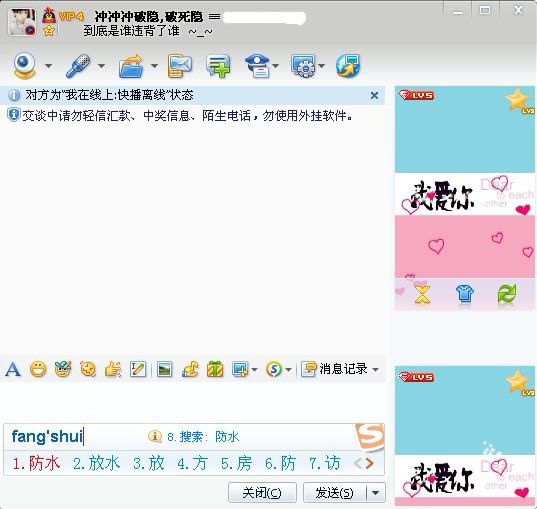537x509 pixels.
Task: Click the lower QQ show LV5 badge
Action: pos(416,377)
